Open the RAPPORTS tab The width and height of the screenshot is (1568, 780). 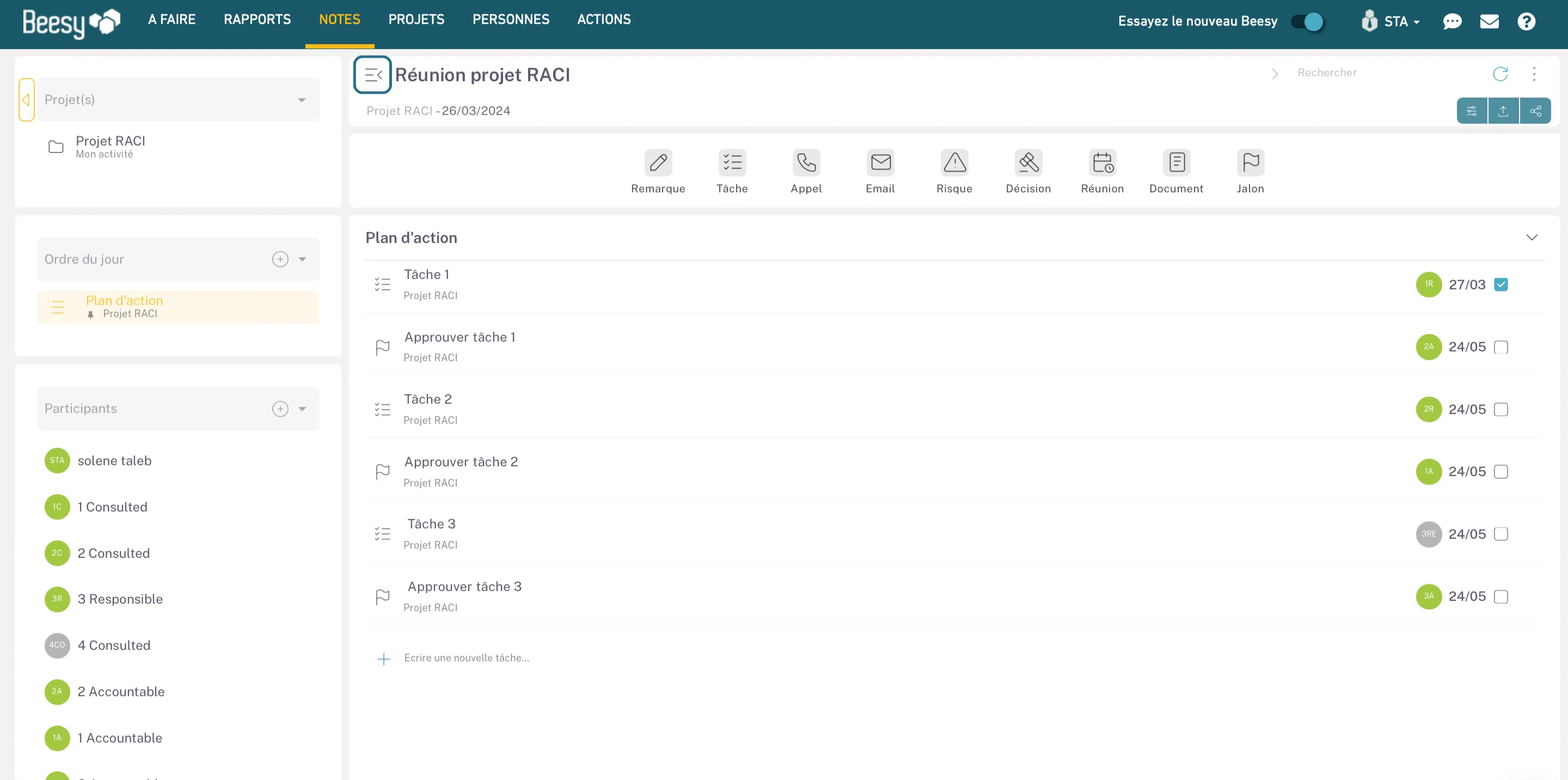258,20
